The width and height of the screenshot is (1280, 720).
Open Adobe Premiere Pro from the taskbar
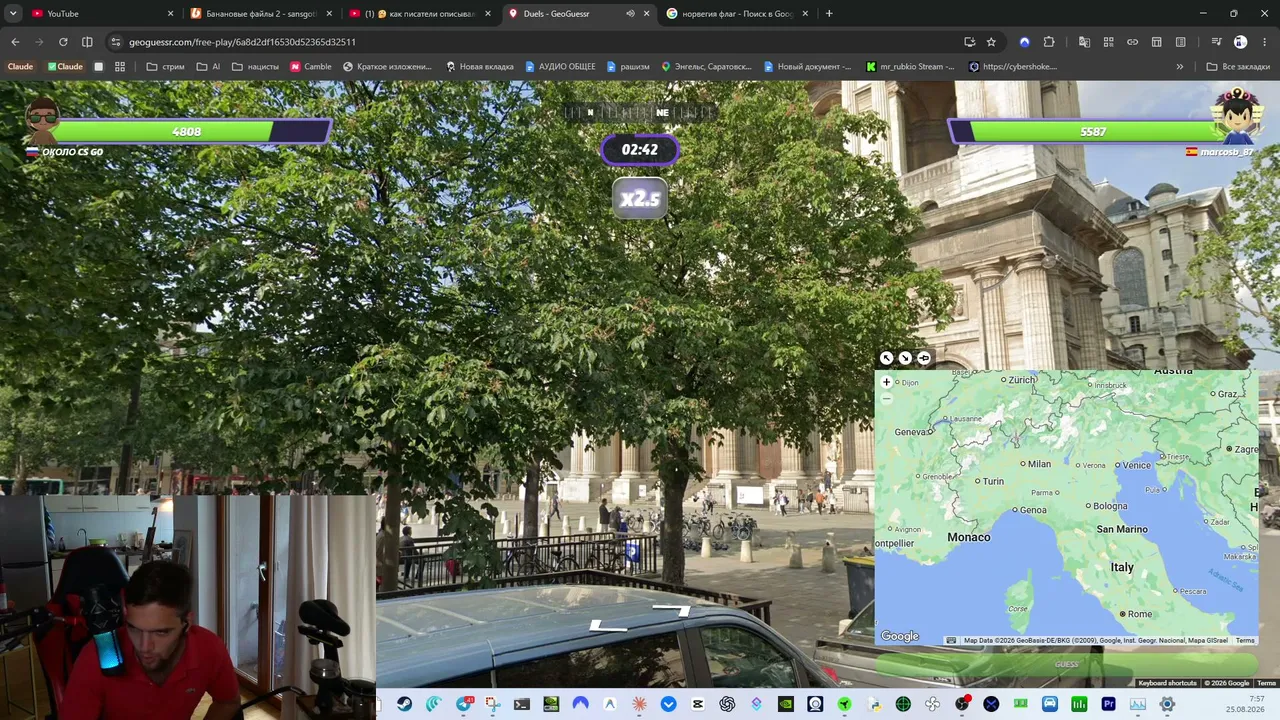tap(1108, 704)
